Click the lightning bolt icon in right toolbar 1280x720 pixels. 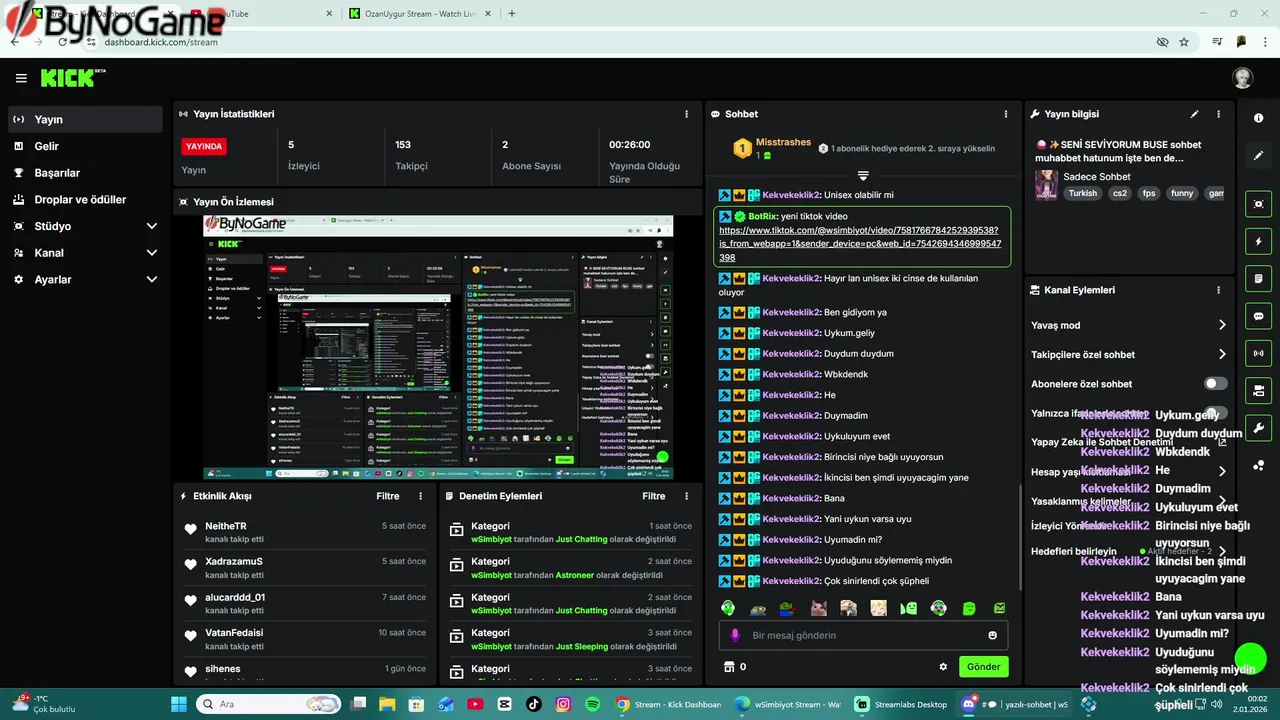[x=1258, y=241]
